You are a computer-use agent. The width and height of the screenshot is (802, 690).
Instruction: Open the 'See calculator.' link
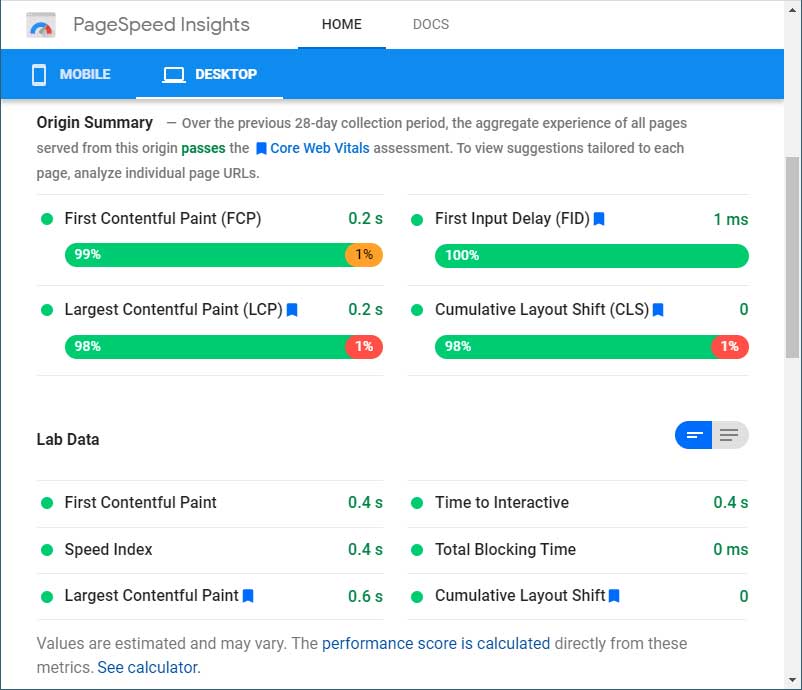149,667
